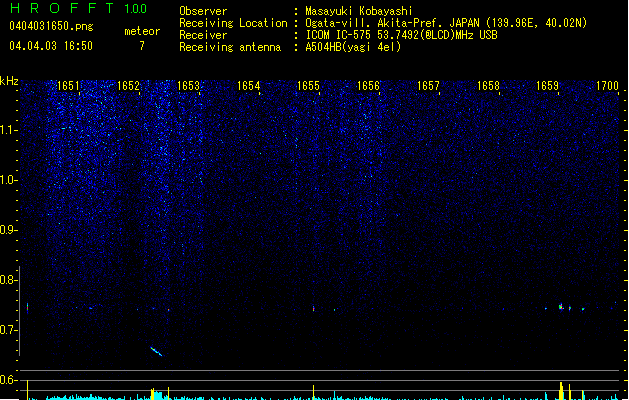The height and width of the screenshot is (400, 629).
Task: Click the echo at the spectrogram's left edge
Action: pos(27,308)
